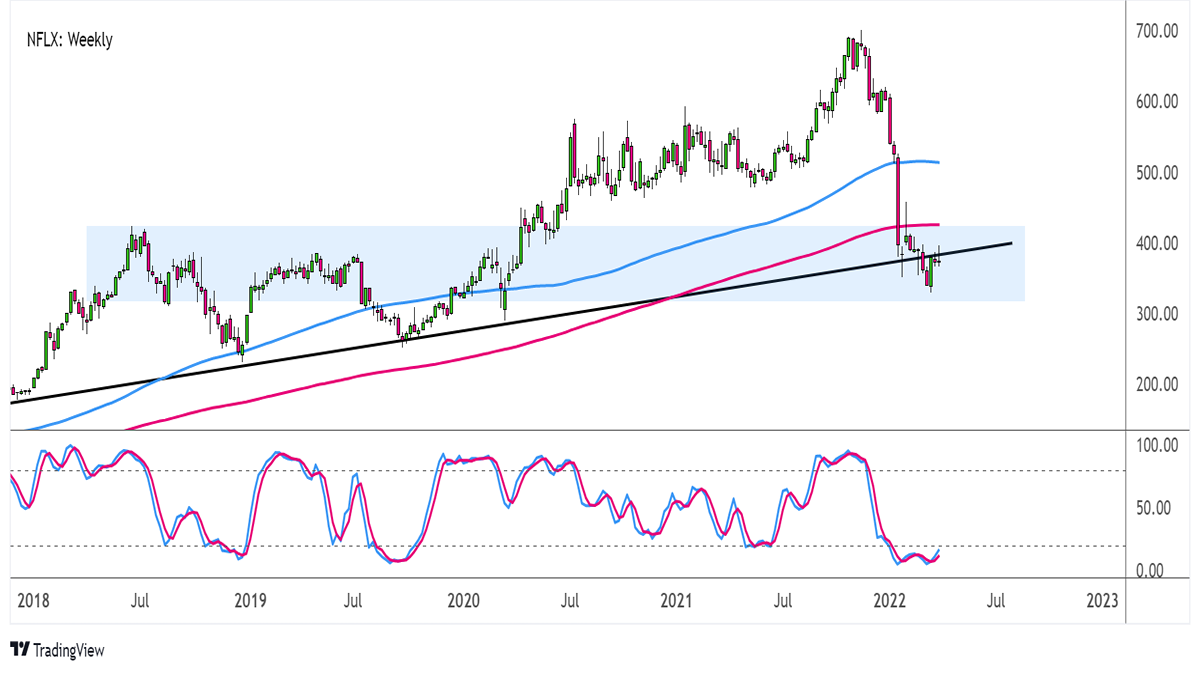Click the 2021 time axis label

pyautogui.click(x=676, y=601)
